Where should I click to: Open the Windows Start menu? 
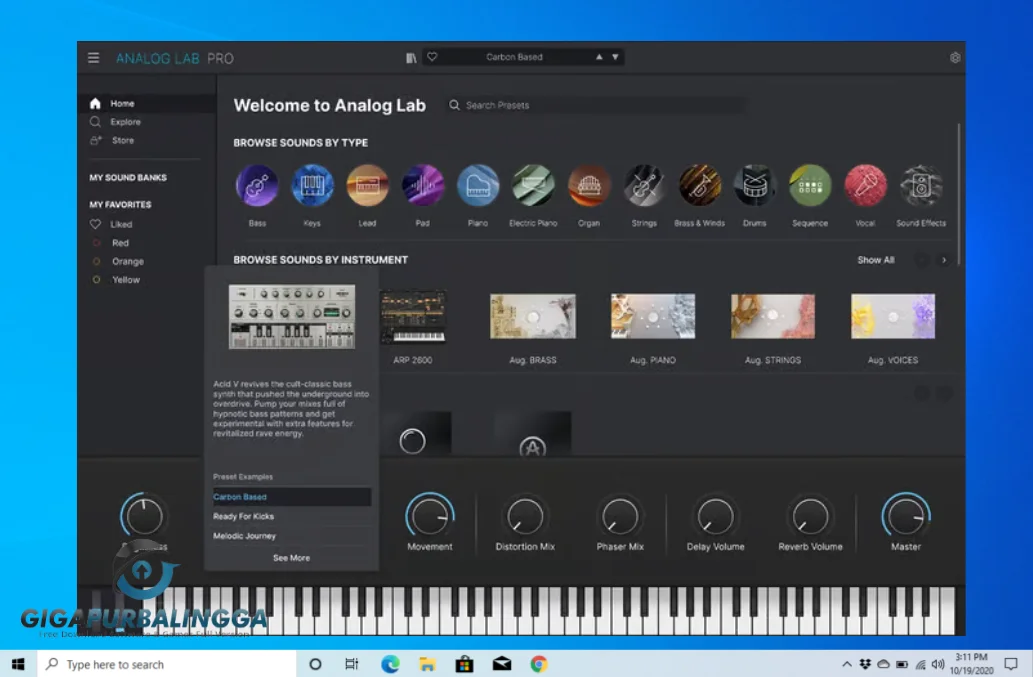tap(18, 664)
